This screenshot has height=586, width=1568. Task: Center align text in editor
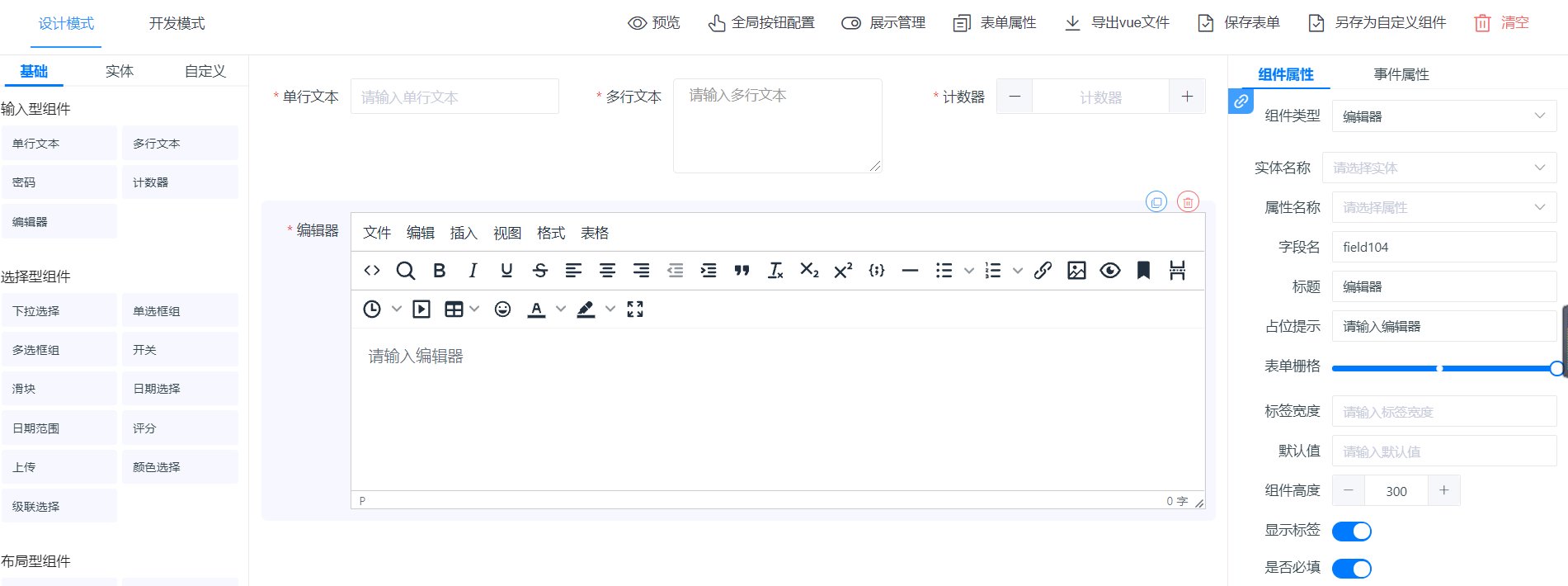click(607, 271)
